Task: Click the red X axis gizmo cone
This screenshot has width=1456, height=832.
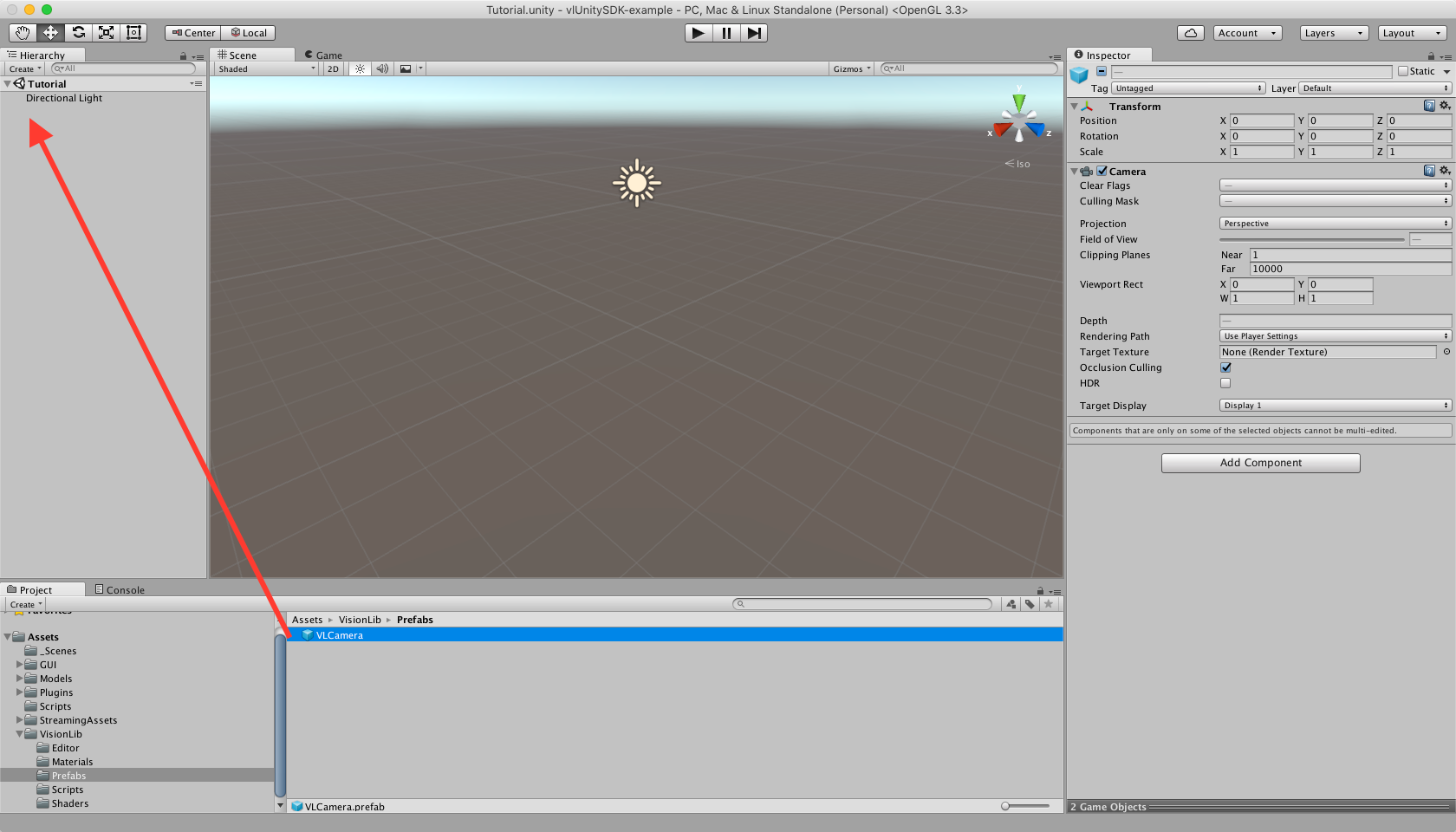Action: point(1003,129)
